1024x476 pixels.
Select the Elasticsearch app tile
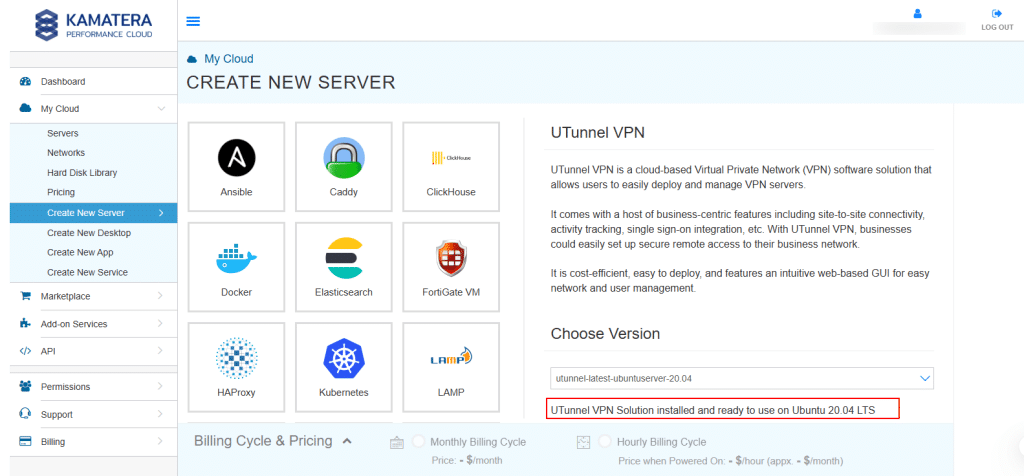(x=344, y=266)
